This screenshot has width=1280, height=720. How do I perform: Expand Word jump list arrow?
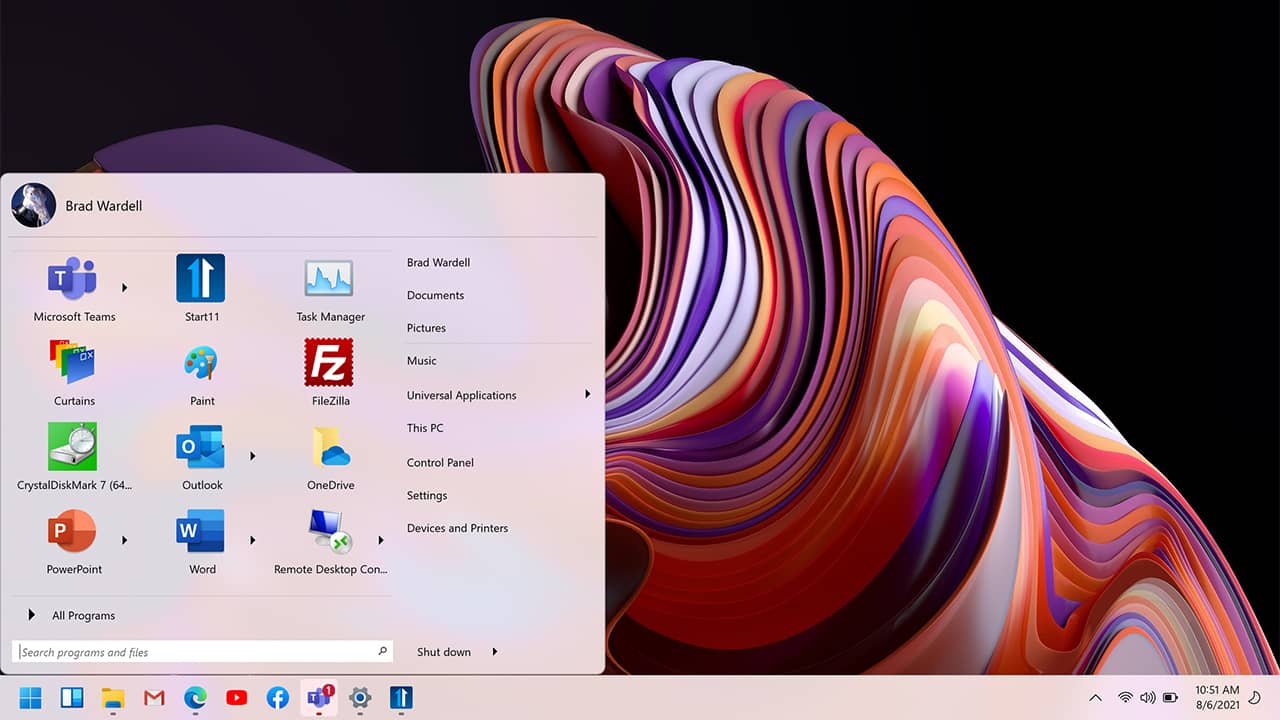click(253, 540)
